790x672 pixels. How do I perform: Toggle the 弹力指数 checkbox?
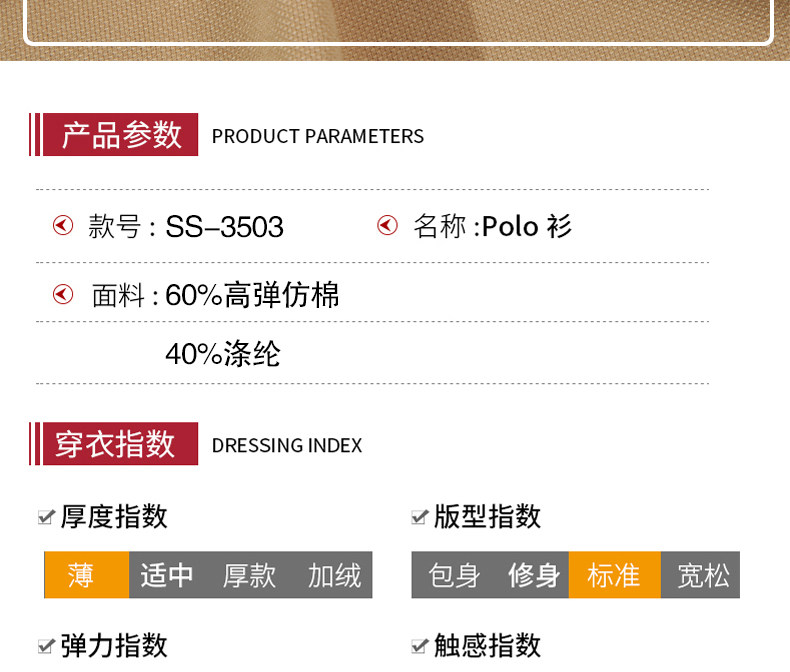[x=45, y=645]
